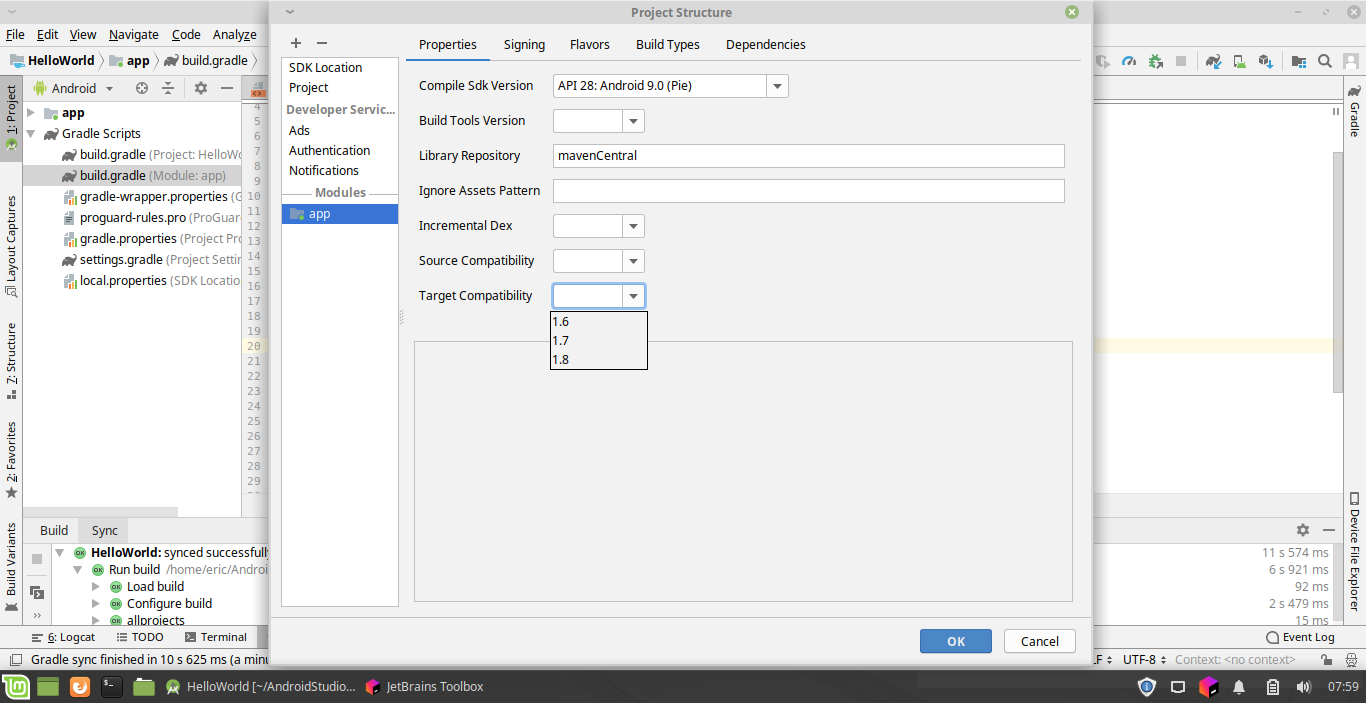
Task: Click OK in Project Structure dialog
Action: pyautogui.click(x=956, y=641)
